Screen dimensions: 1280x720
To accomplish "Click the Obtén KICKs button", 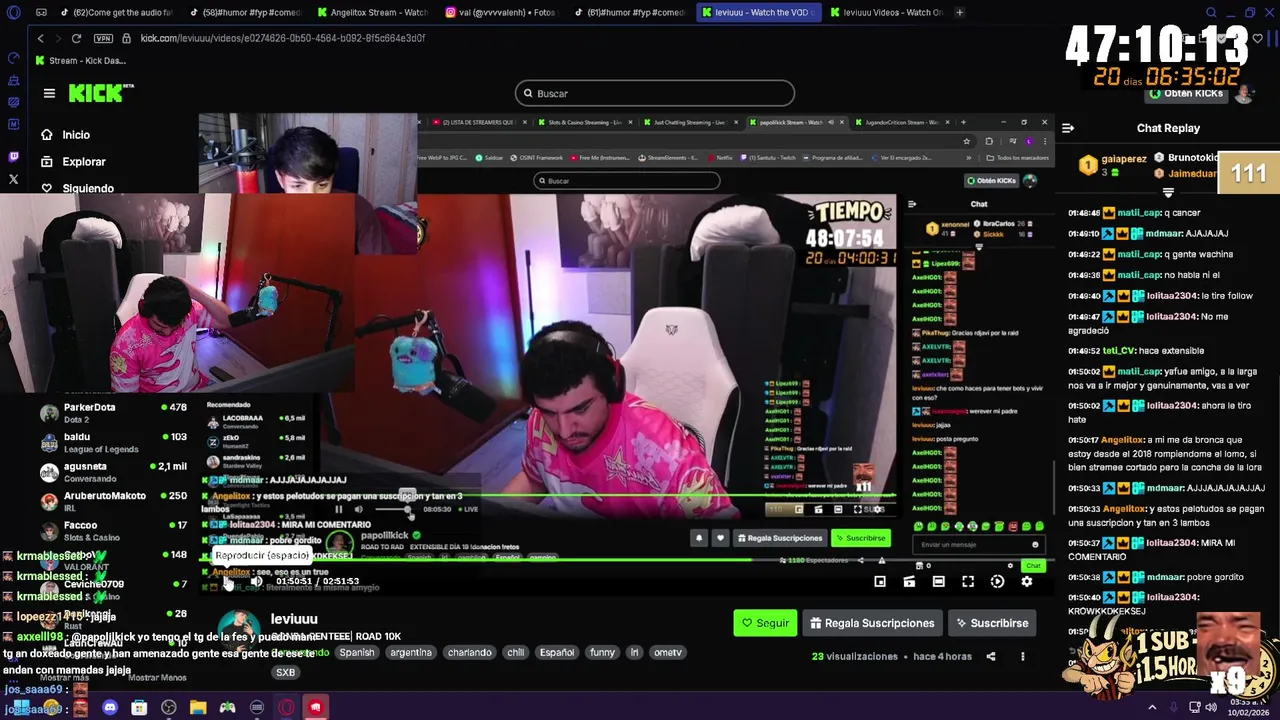I will pos(1186,93).
